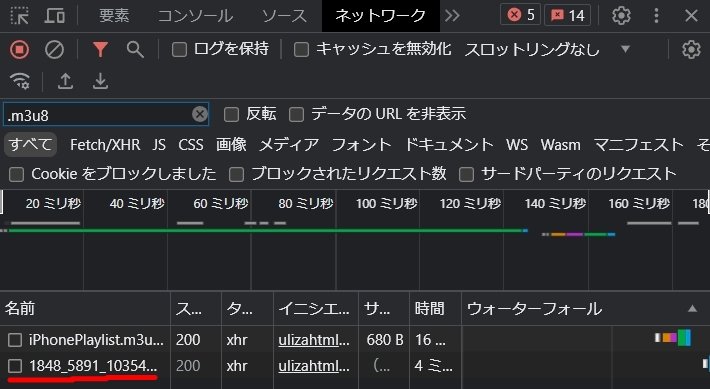
Task: Open ulizahtml initiator link for iPhonePlaylist
Action: [314, 340]
